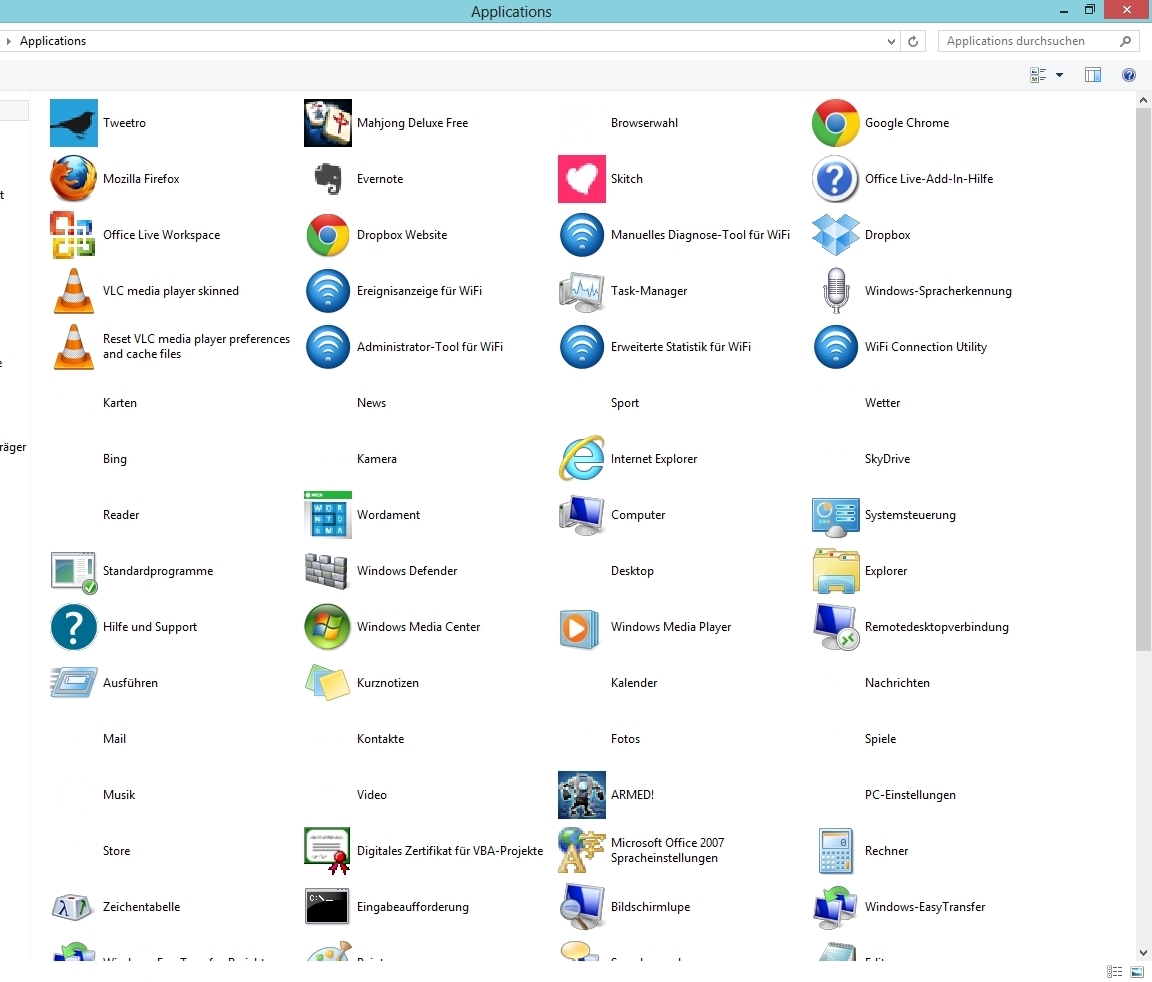Select the Explorer folder icon

coord(835,571)
